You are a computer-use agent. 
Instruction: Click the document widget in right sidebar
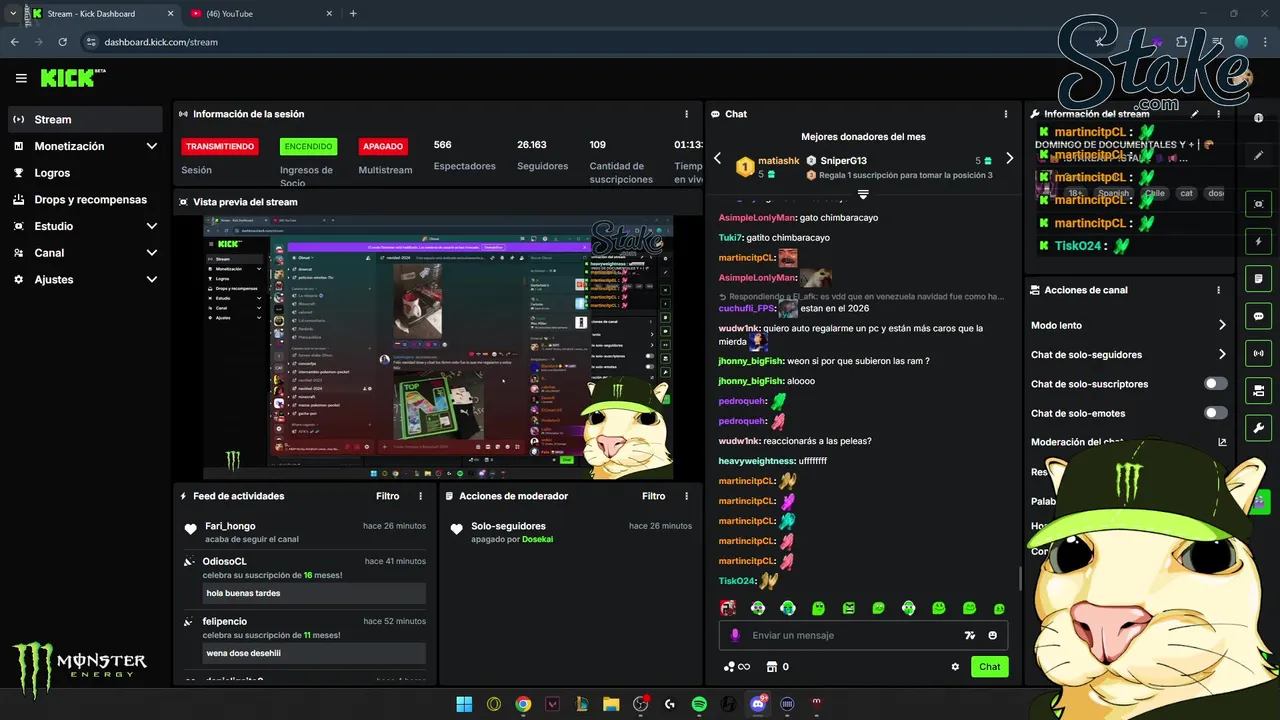(x=1259, y=278)
